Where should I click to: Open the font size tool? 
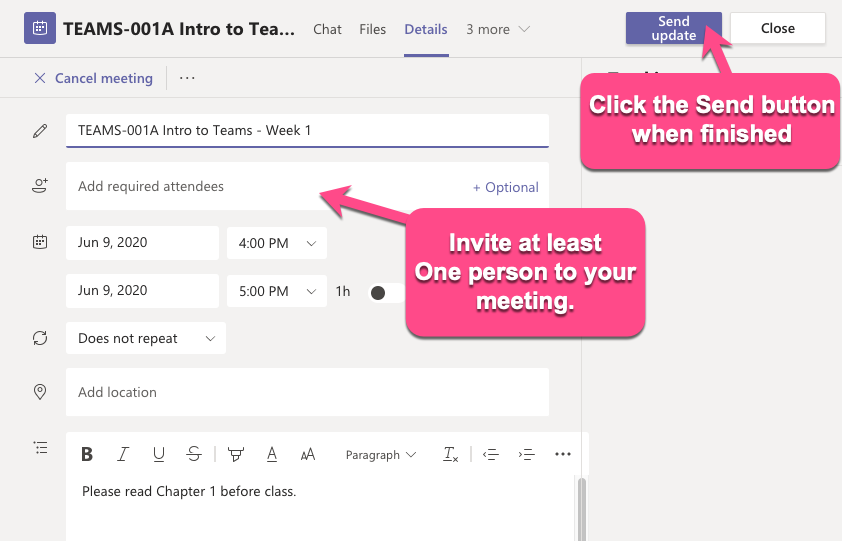point(308,455)
